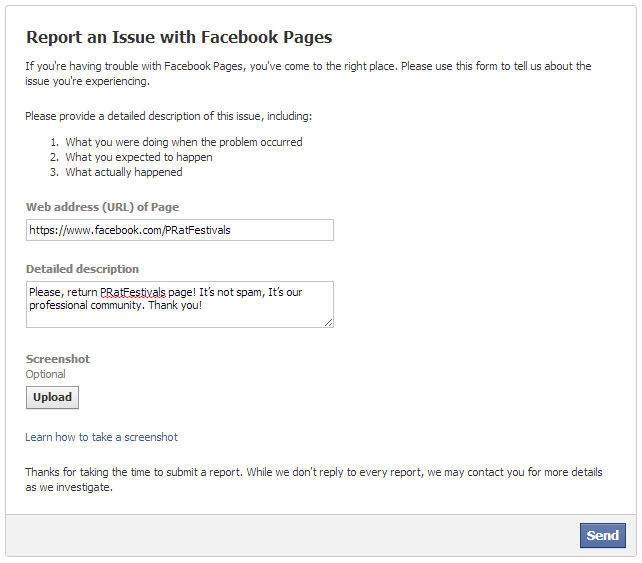This screenshot has height=563, width=642.
Task: Select list item 'What actually happened'
Action: point(123,172)
